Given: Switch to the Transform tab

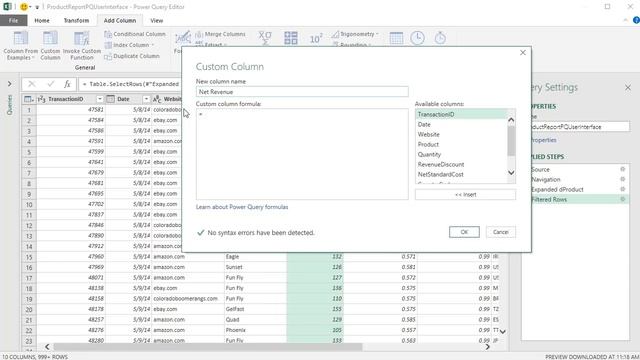Looking at the screenshot, I should coord(76,20).
